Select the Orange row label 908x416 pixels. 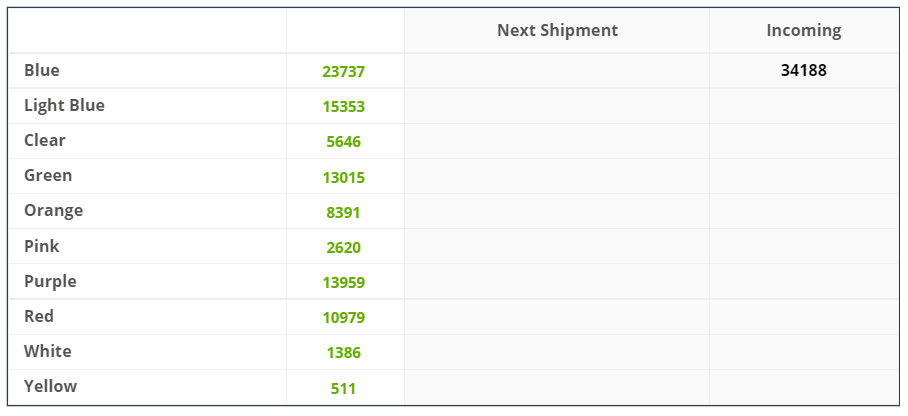[x=53, y=210]
